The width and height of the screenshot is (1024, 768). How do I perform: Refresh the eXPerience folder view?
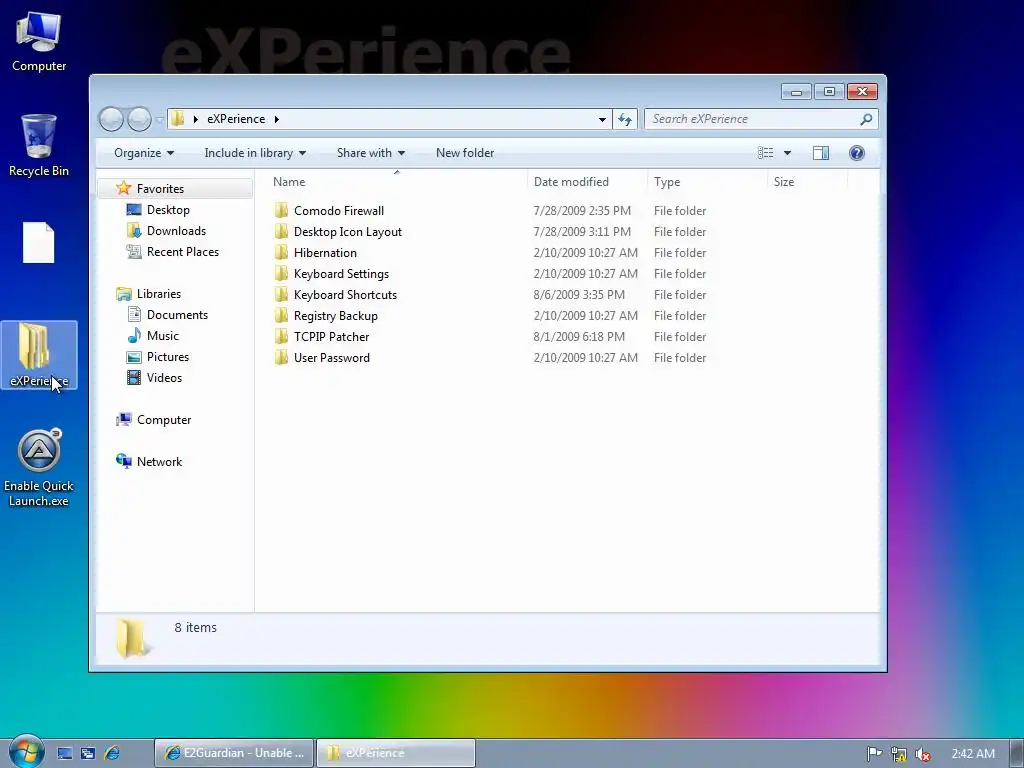point(625,119)
